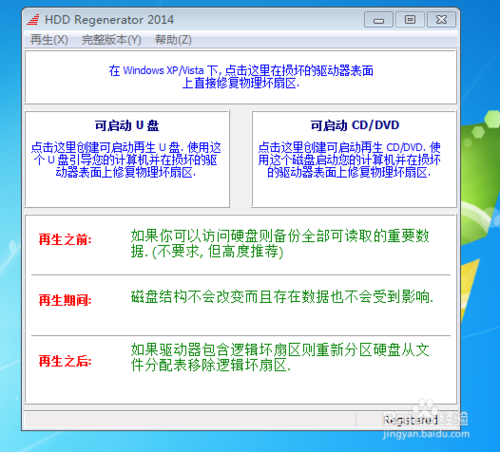Click the 再生之后 label
Screen dimensions: 500x452
click(65, 361)
